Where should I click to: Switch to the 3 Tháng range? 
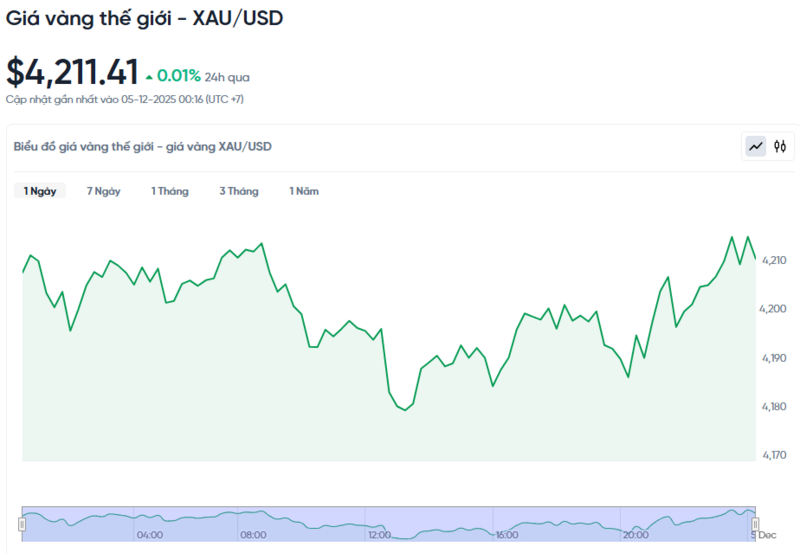click(x=239, y=191)
